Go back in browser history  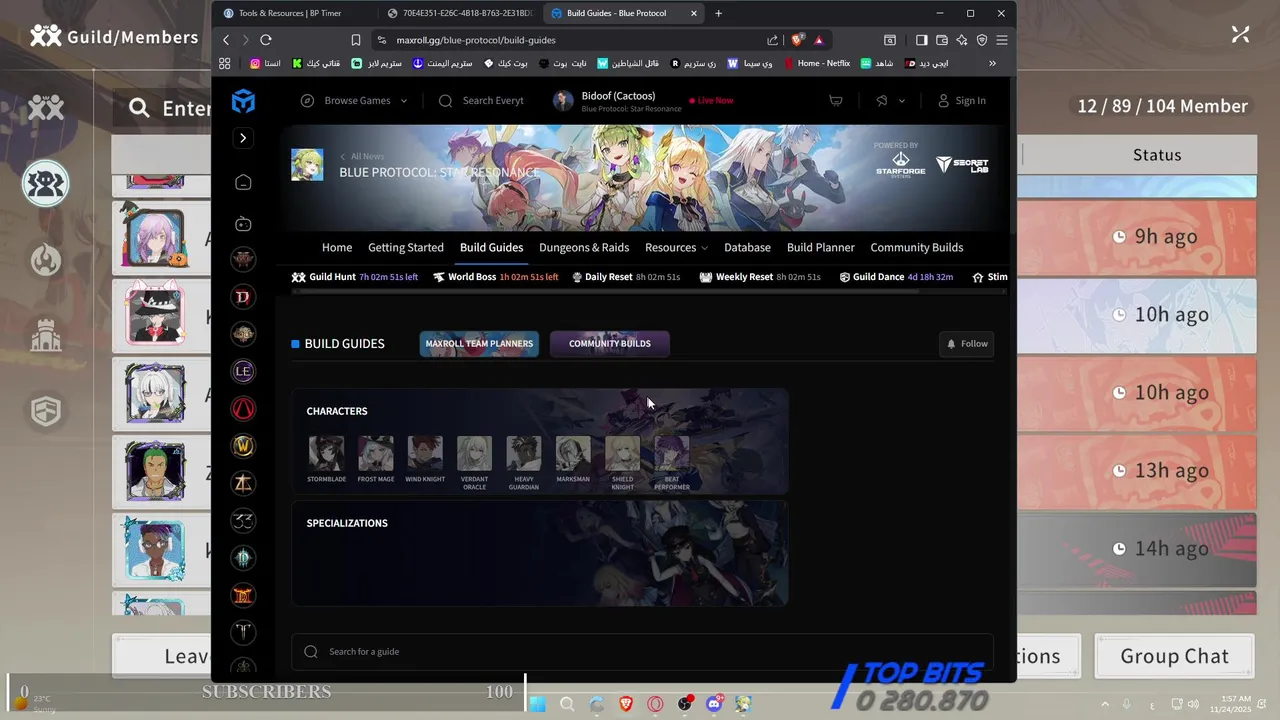[x=226, y=40]
